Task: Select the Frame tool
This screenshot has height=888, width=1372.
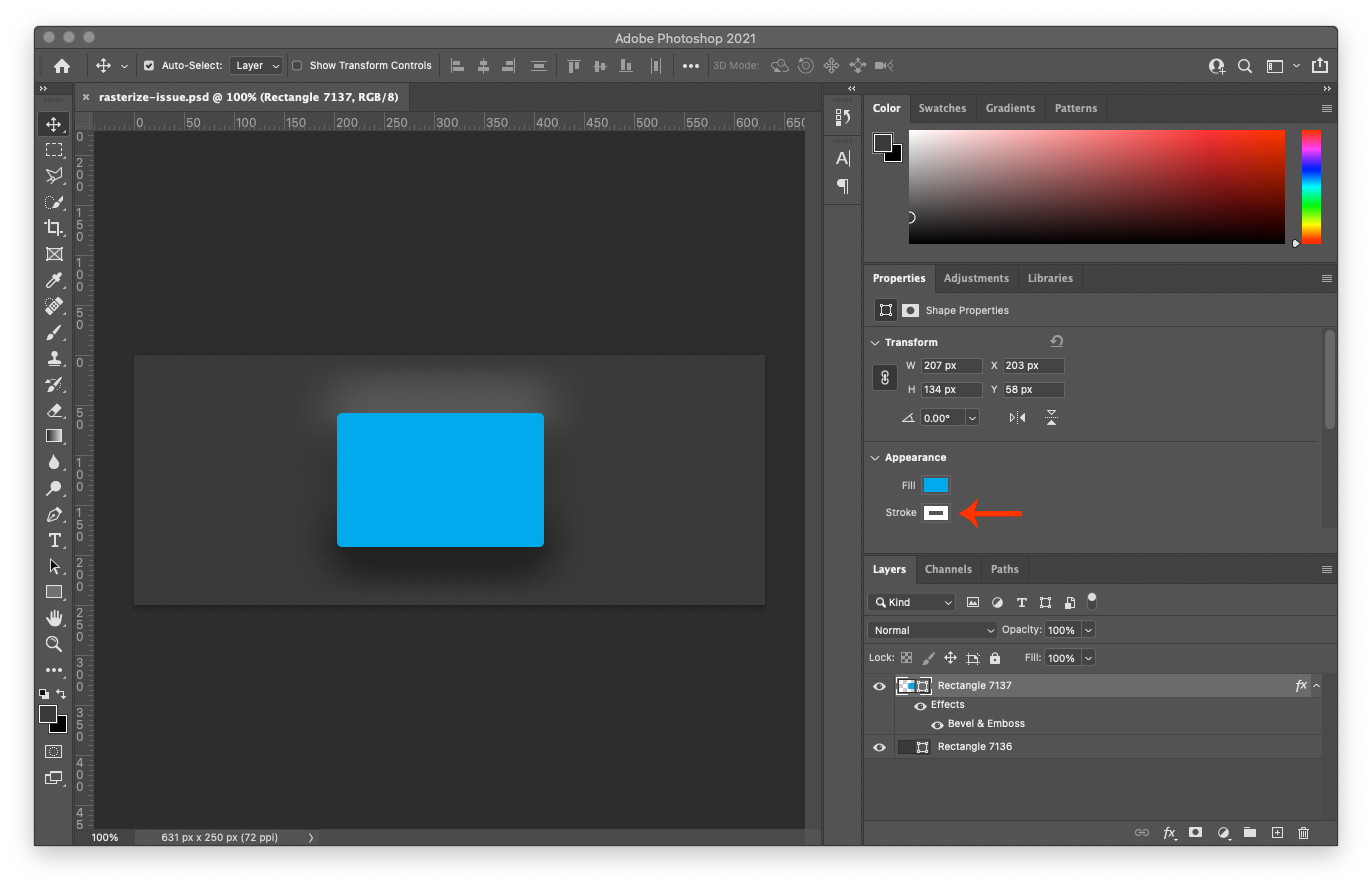Action: point(54,254)
